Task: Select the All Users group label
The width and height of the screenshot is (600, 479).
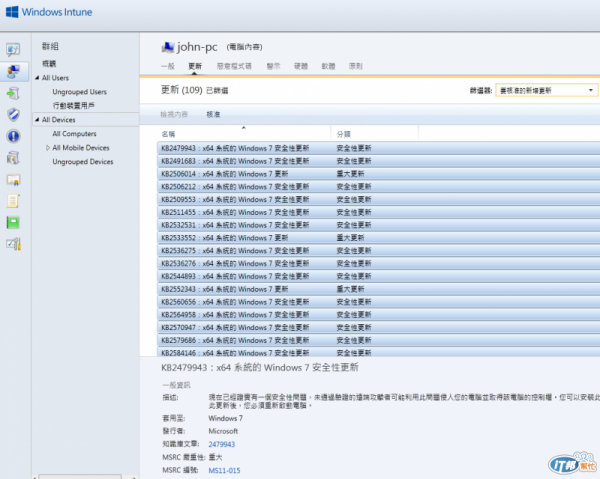Action: tap(55, 78)
